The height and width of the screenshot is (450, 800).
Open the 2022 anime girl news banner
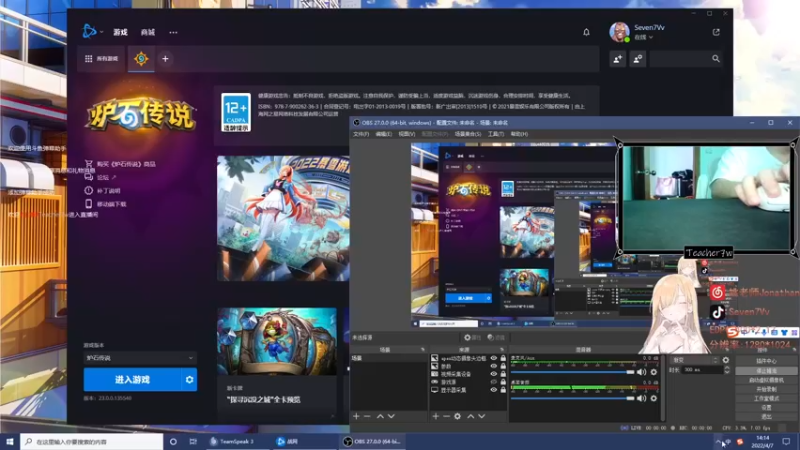pos(283,218)
